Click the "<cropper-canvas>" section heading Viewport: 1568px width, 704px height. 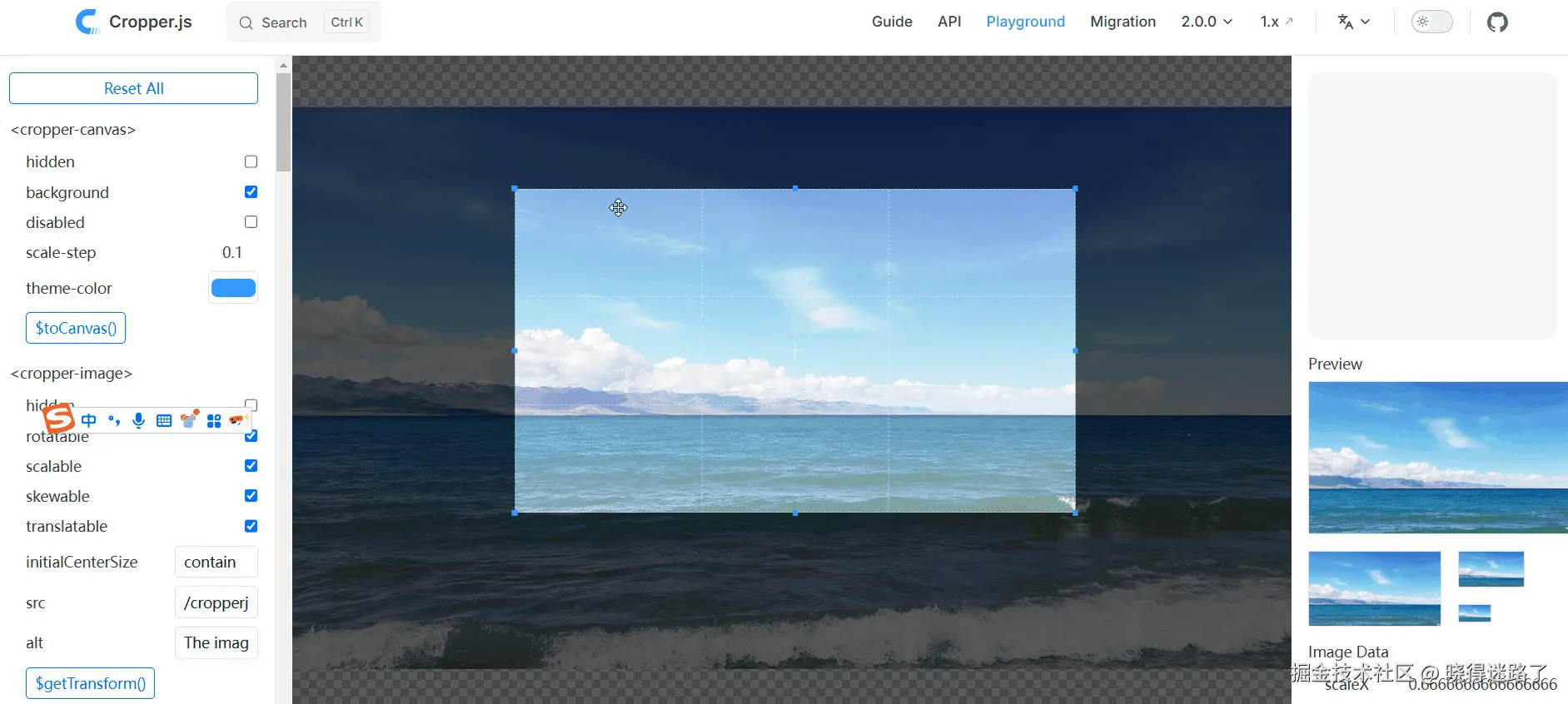(73, 130)
